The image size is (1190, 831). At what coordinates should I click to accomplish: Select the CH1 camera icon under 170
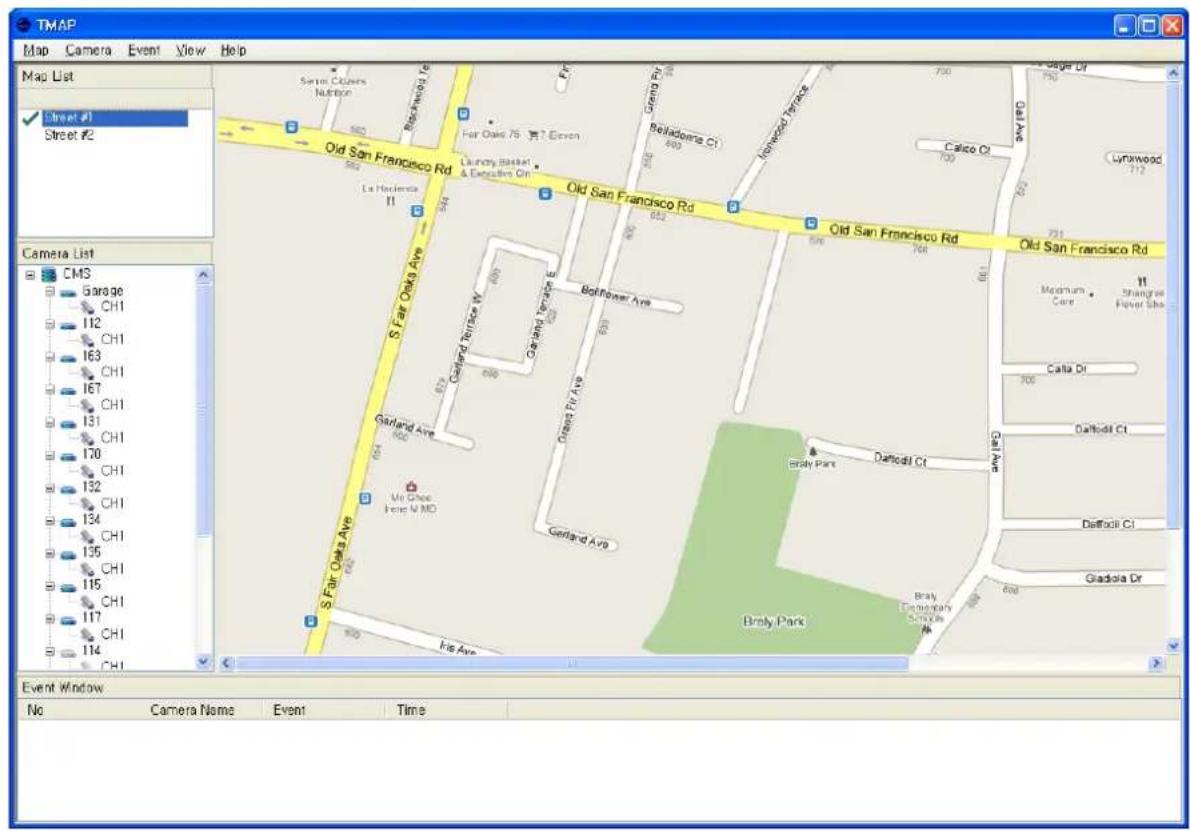click(88, 471)
